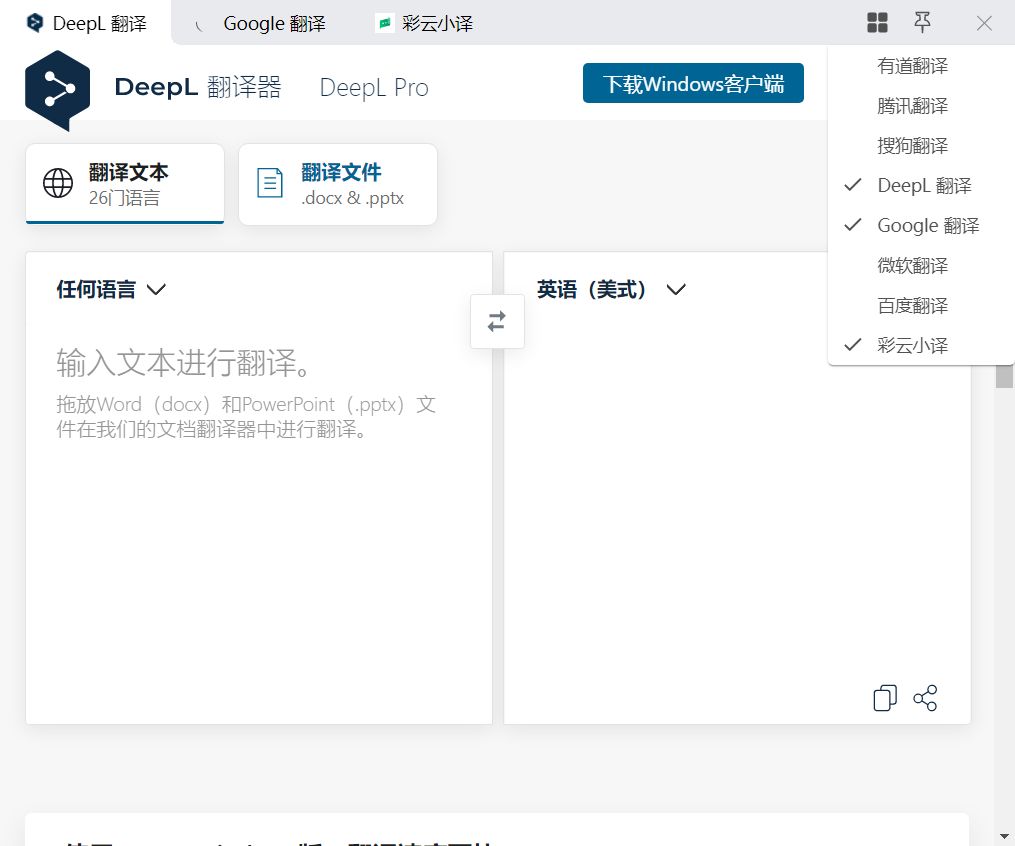Open the DeepL Pro link
The image size is (1015, 846).
click(374, 87)
